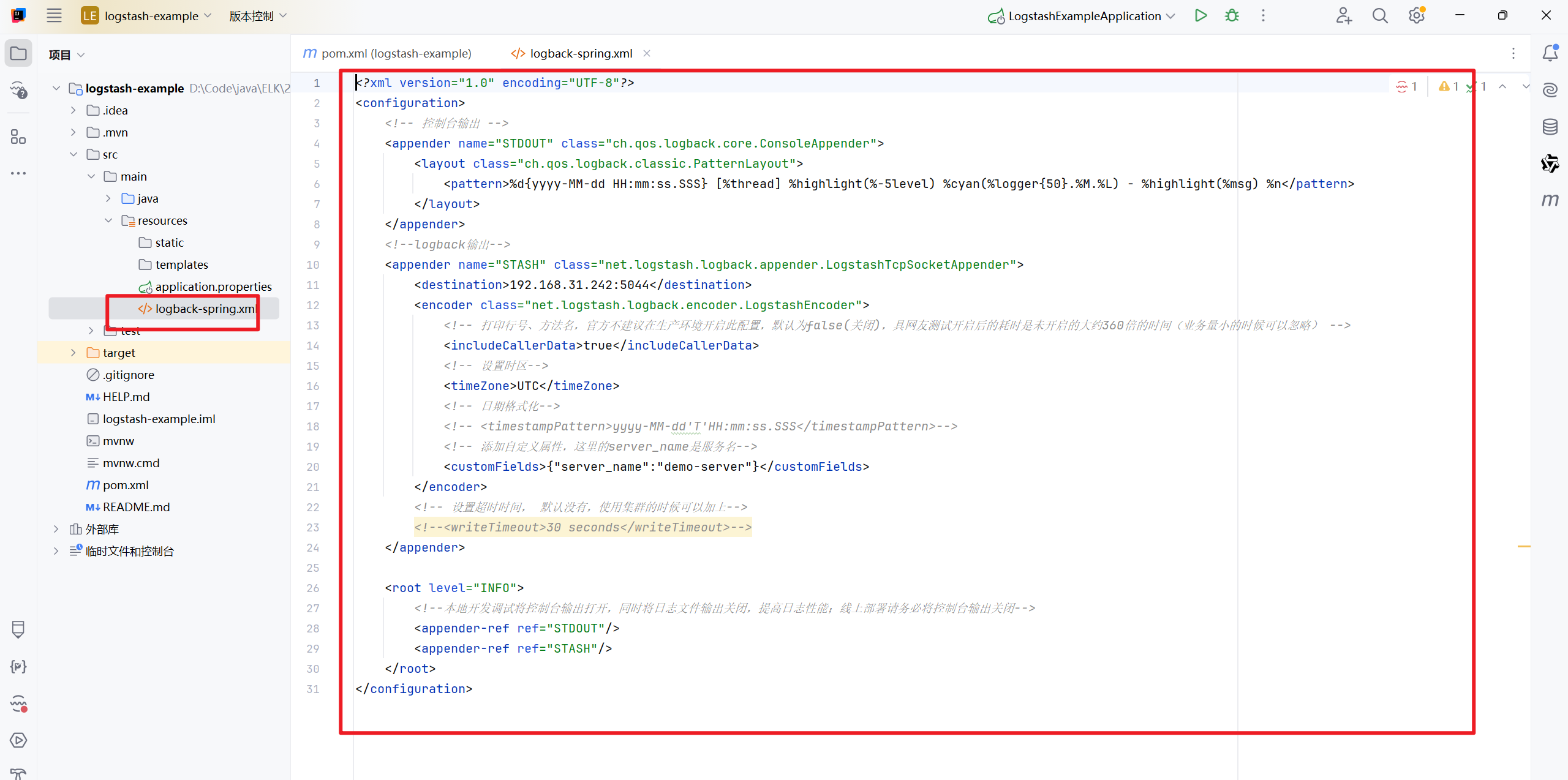The width and height of the screenshot is (1568, 780).
Task: Click the error stripe warning marker
Action: click(x=1523, y=546)
